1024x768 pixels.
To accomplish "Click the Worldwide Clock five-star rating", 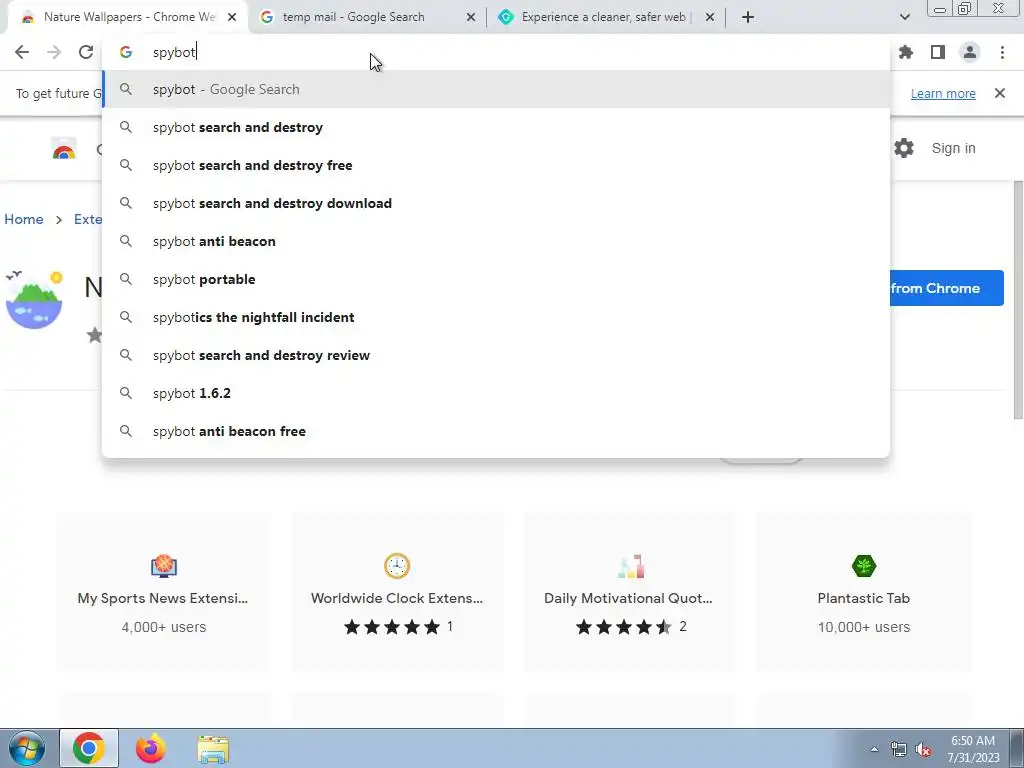I will click(392, 627).
